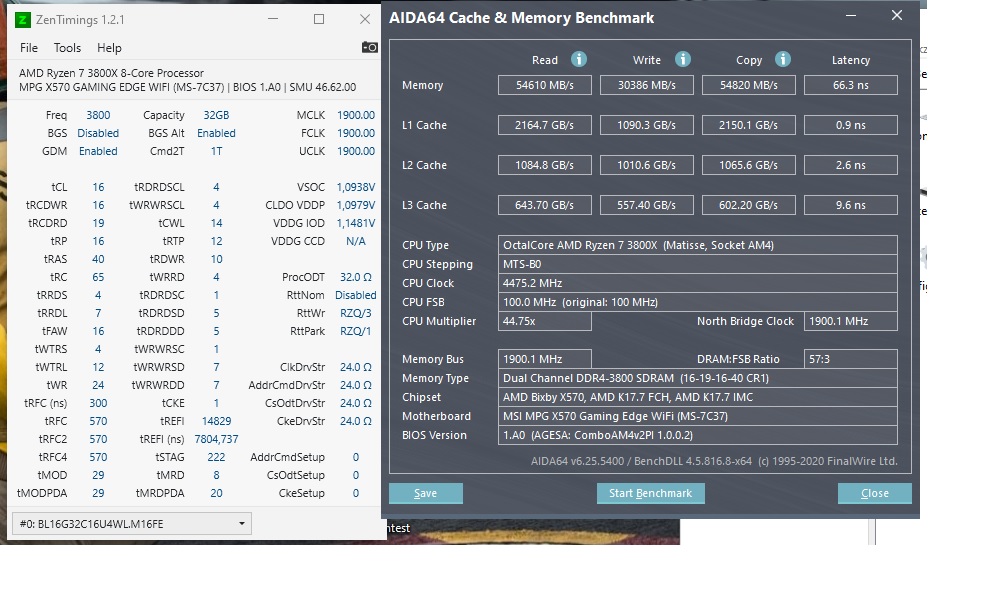
Task: Minimize the AIDA64 benchmark window
Action: click(x=851, y=15)
